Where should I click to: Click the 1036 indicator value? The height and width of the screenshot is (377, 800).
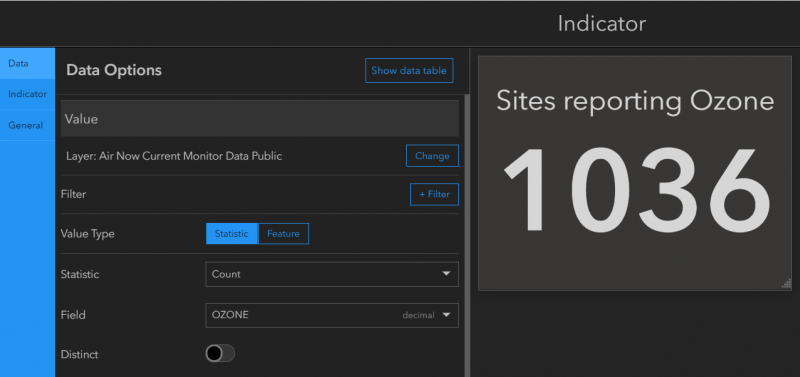(x=637, y=191)
